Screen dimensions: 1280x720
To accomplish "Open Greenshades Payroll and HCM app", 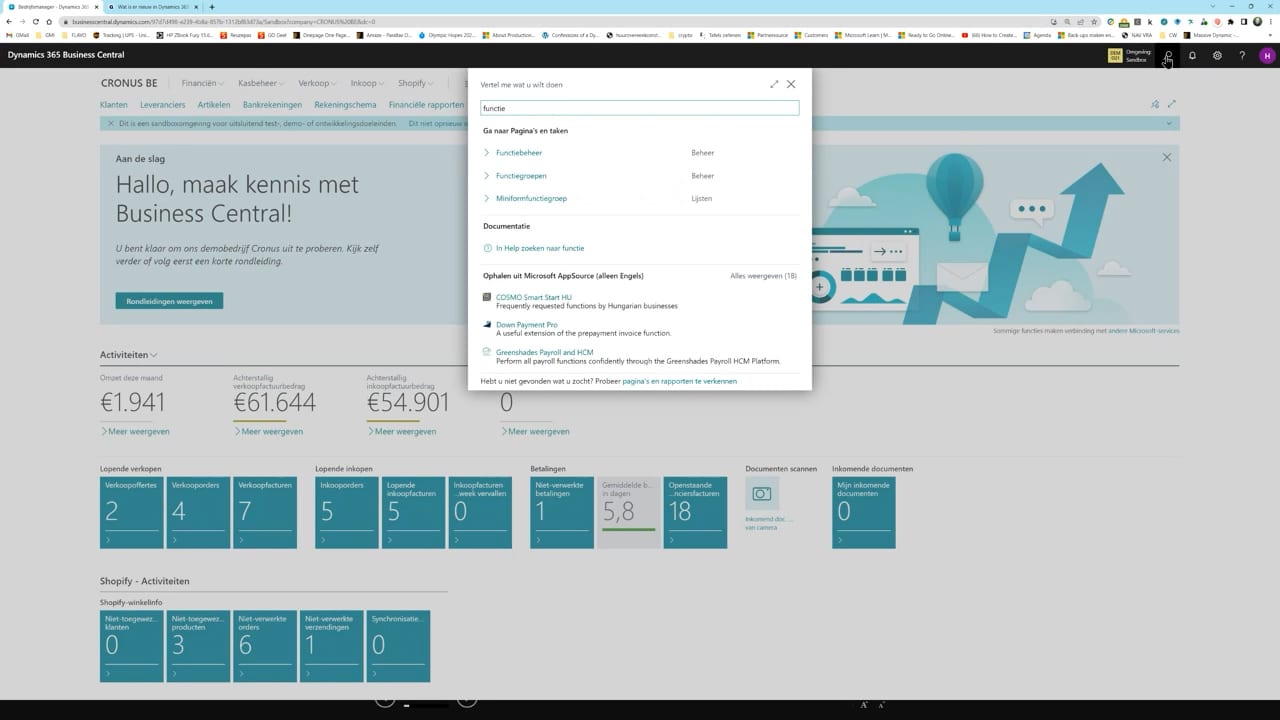I will click(545, 353).
